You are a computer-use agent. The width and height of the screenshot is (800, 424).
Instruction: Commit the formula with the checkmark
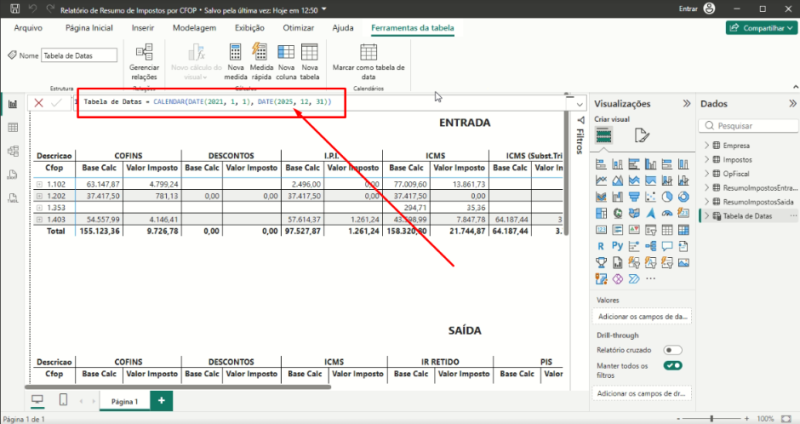pos(56,103)
